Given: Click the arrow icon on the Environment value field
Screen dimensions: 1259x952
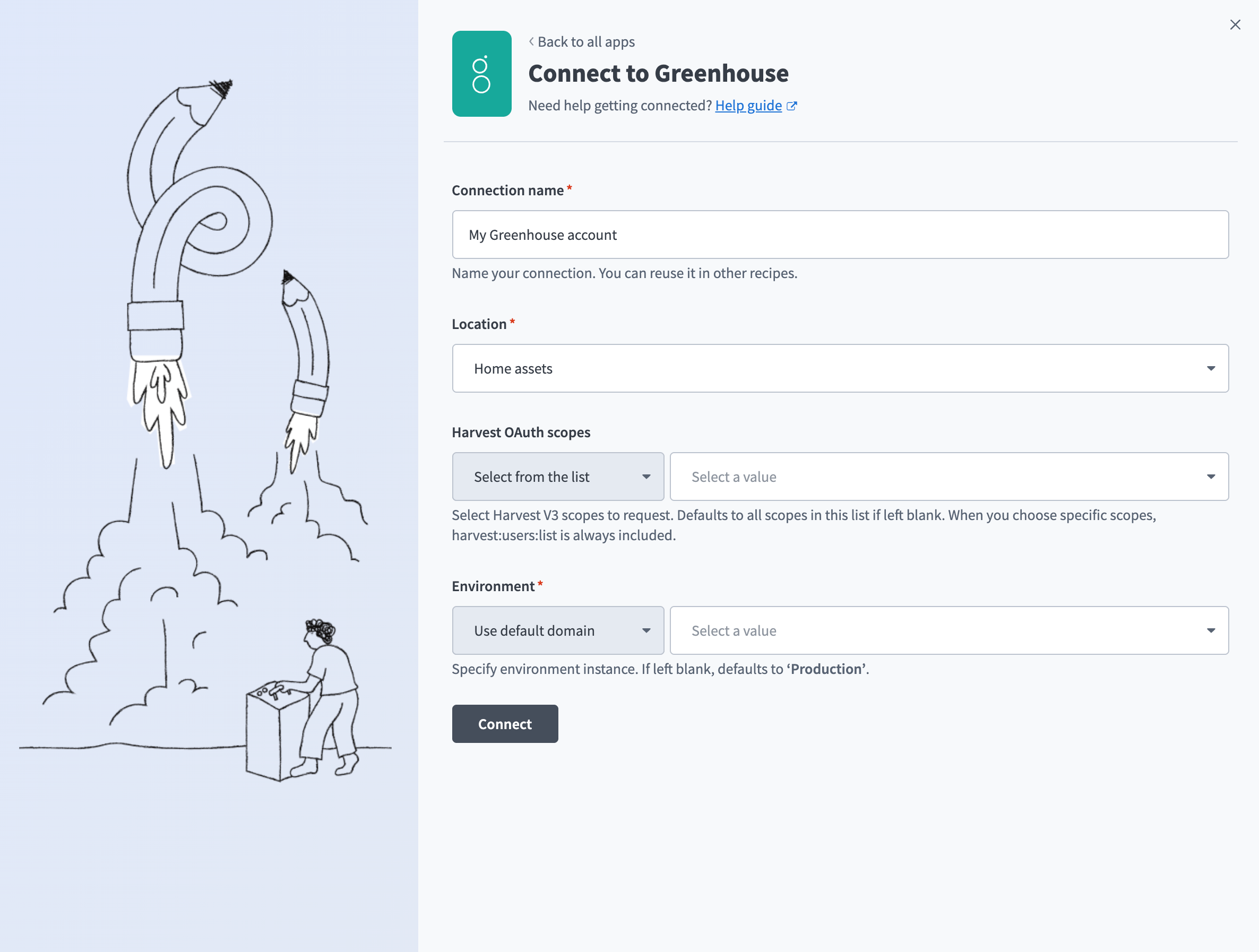Looking at the screenshot, I should [1211, 630].
